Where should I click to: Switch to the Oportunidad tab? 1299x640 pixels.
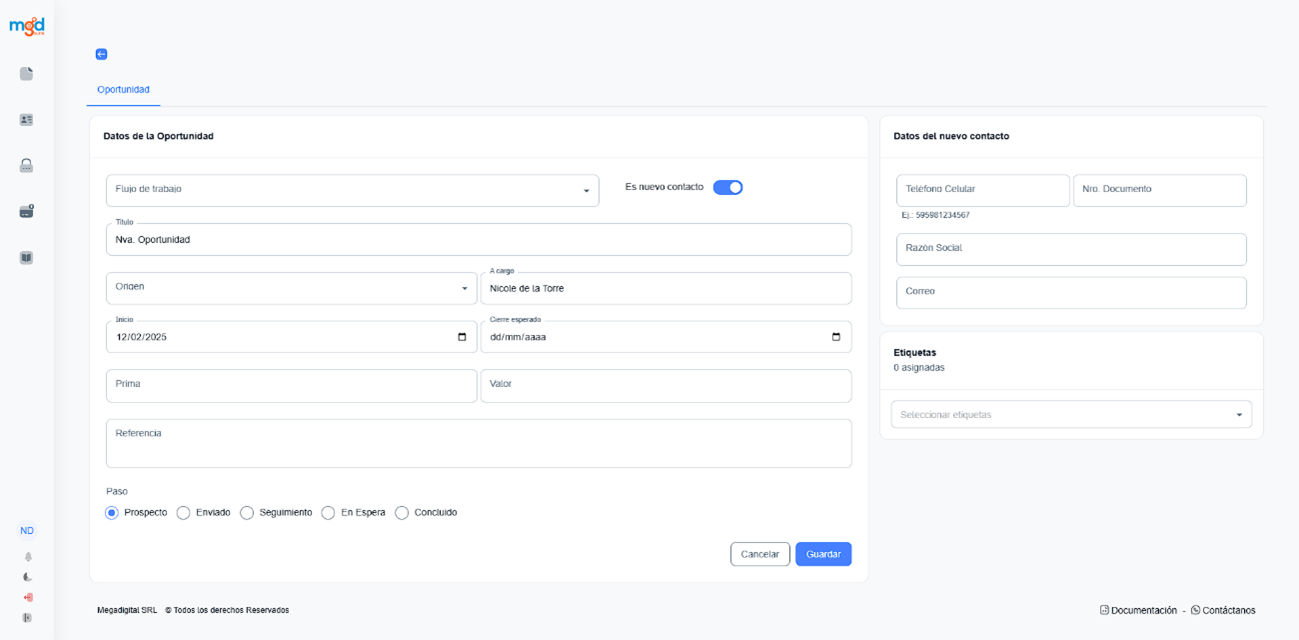[x=123, y=90]
